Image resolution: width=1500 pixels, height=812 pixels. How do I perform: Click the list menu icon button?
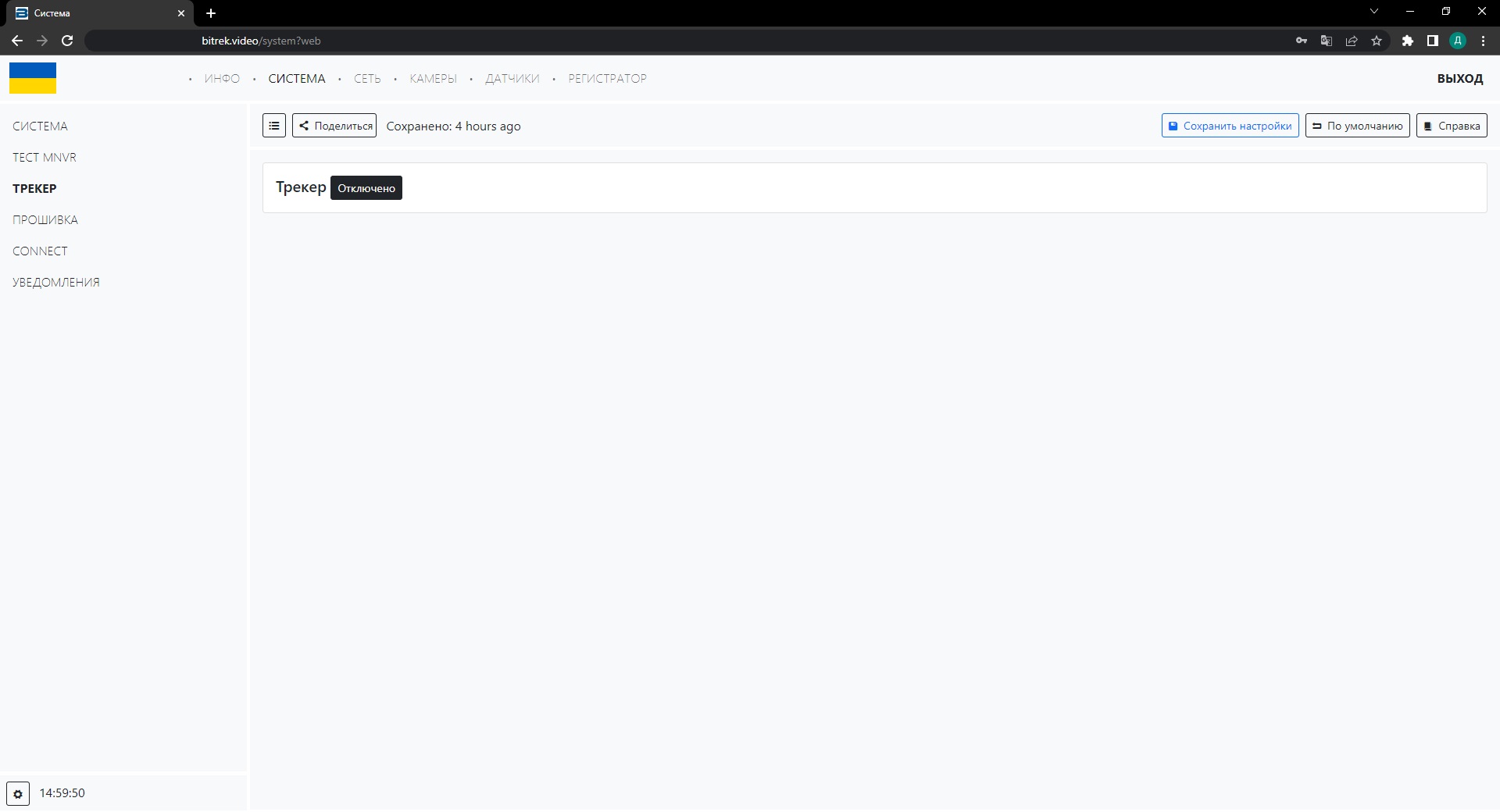[274, 126]
